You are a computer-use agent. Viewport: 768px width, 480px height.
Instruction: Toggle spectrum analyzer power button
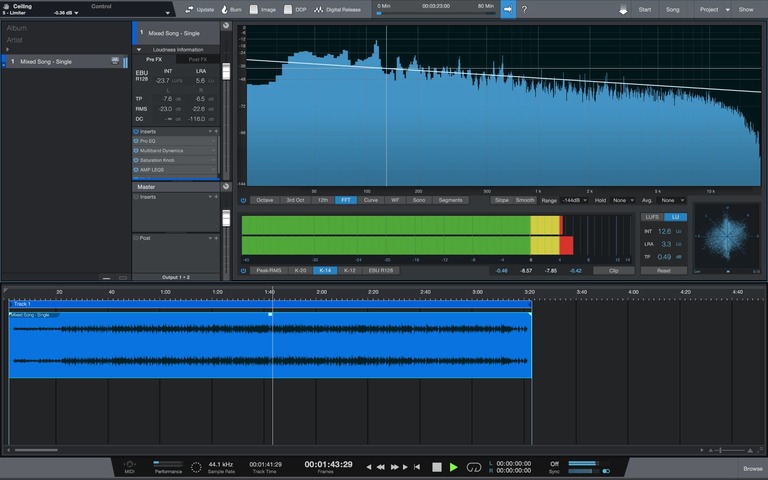(243, 200)
